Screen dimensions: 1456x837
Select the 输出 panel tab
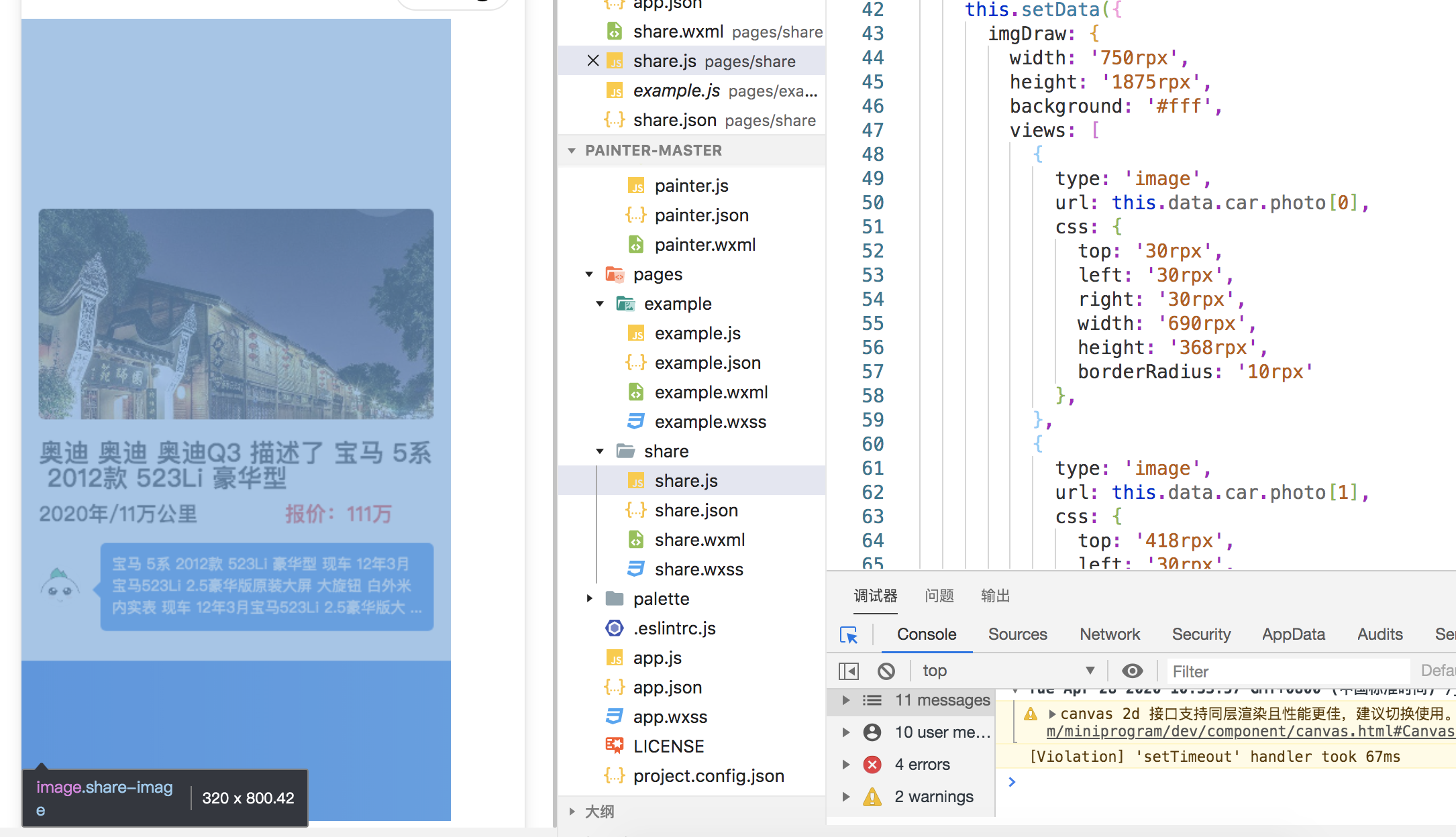(995, 596)
